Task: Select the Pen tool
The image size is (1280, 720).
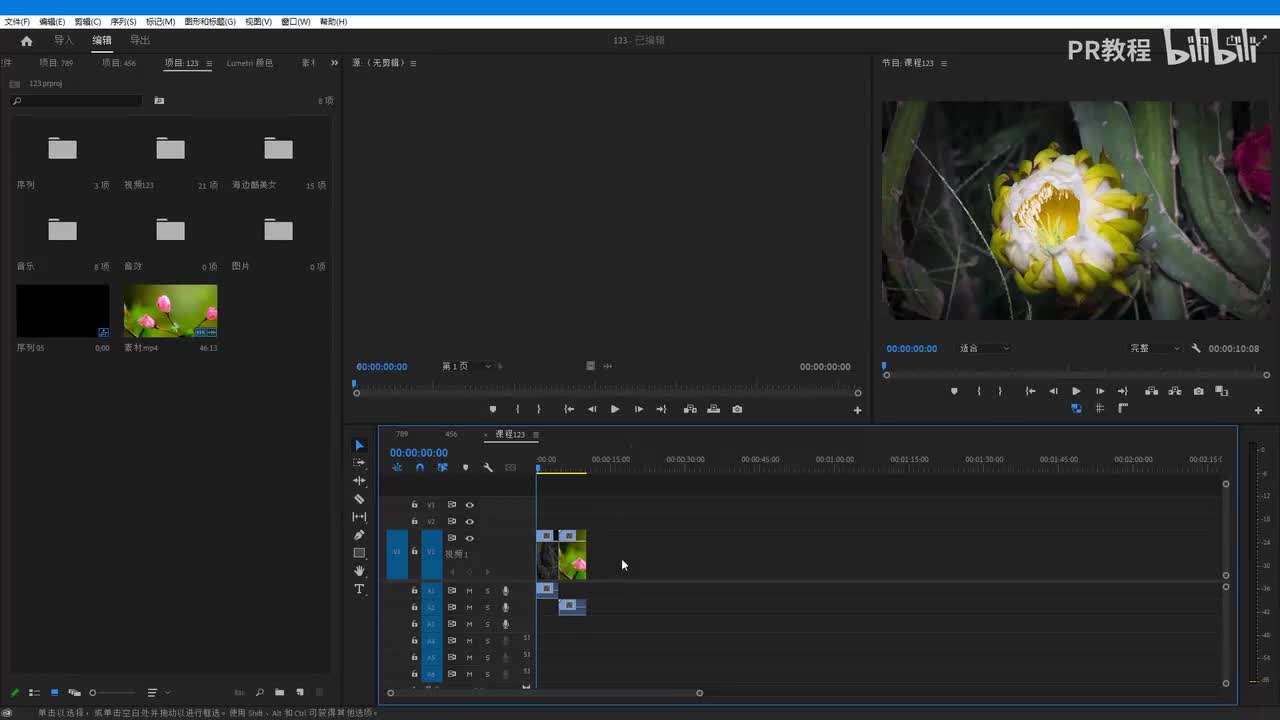Action: (359, 535)
